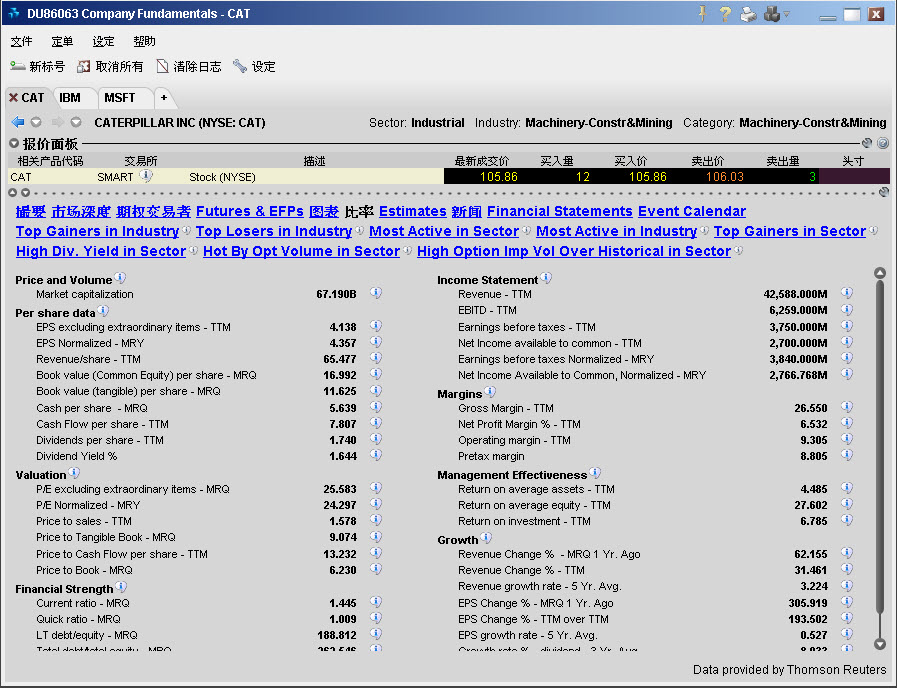This screenshot has width=897, height=688.
Task: Click 取消所有 cancel all toolbar button
Action: tap(110, 67)
